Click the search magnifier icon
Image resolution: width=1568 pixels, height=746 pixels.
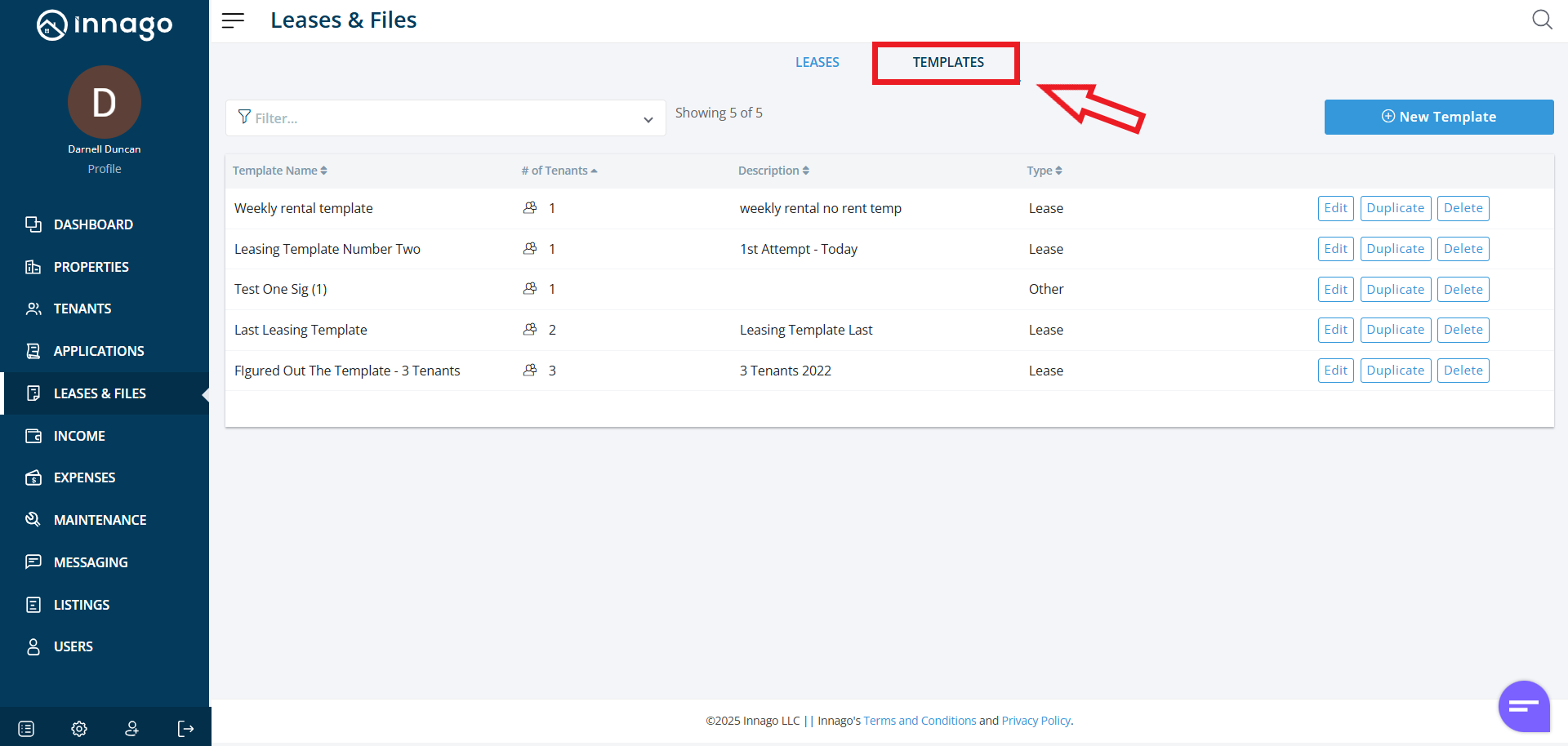[x=1541, y=20]
